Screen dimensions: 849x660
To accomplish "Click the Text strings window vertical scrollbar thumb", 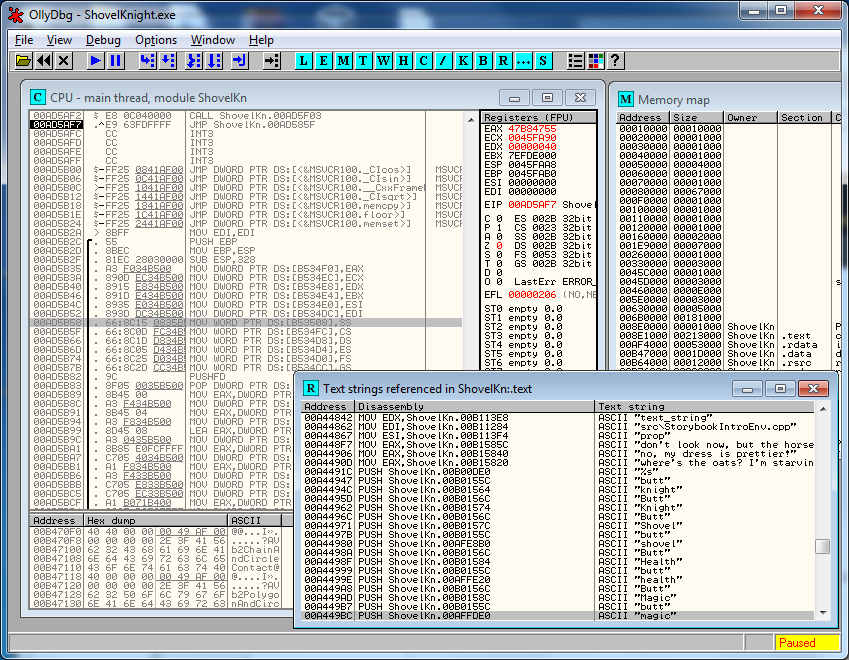I will [822, 546].
